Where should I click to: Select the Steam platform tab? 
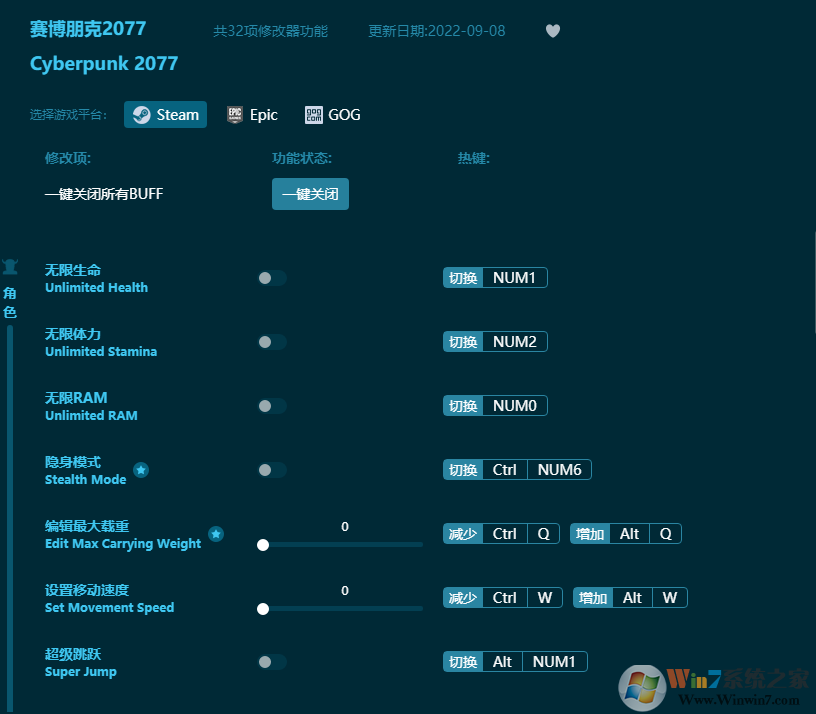point(165,114)
